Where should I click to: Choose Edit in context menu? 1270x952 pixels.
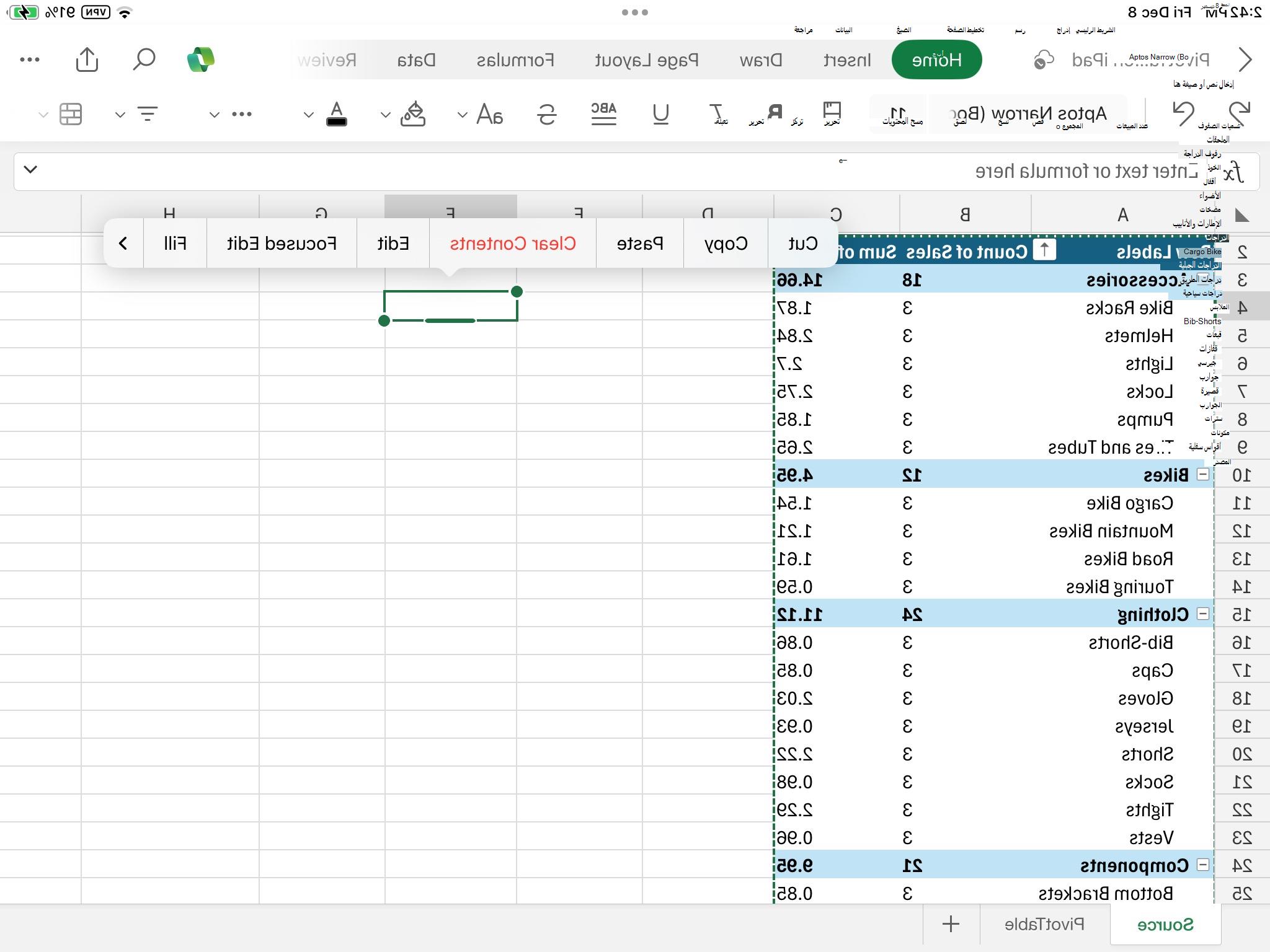(393, 244)
